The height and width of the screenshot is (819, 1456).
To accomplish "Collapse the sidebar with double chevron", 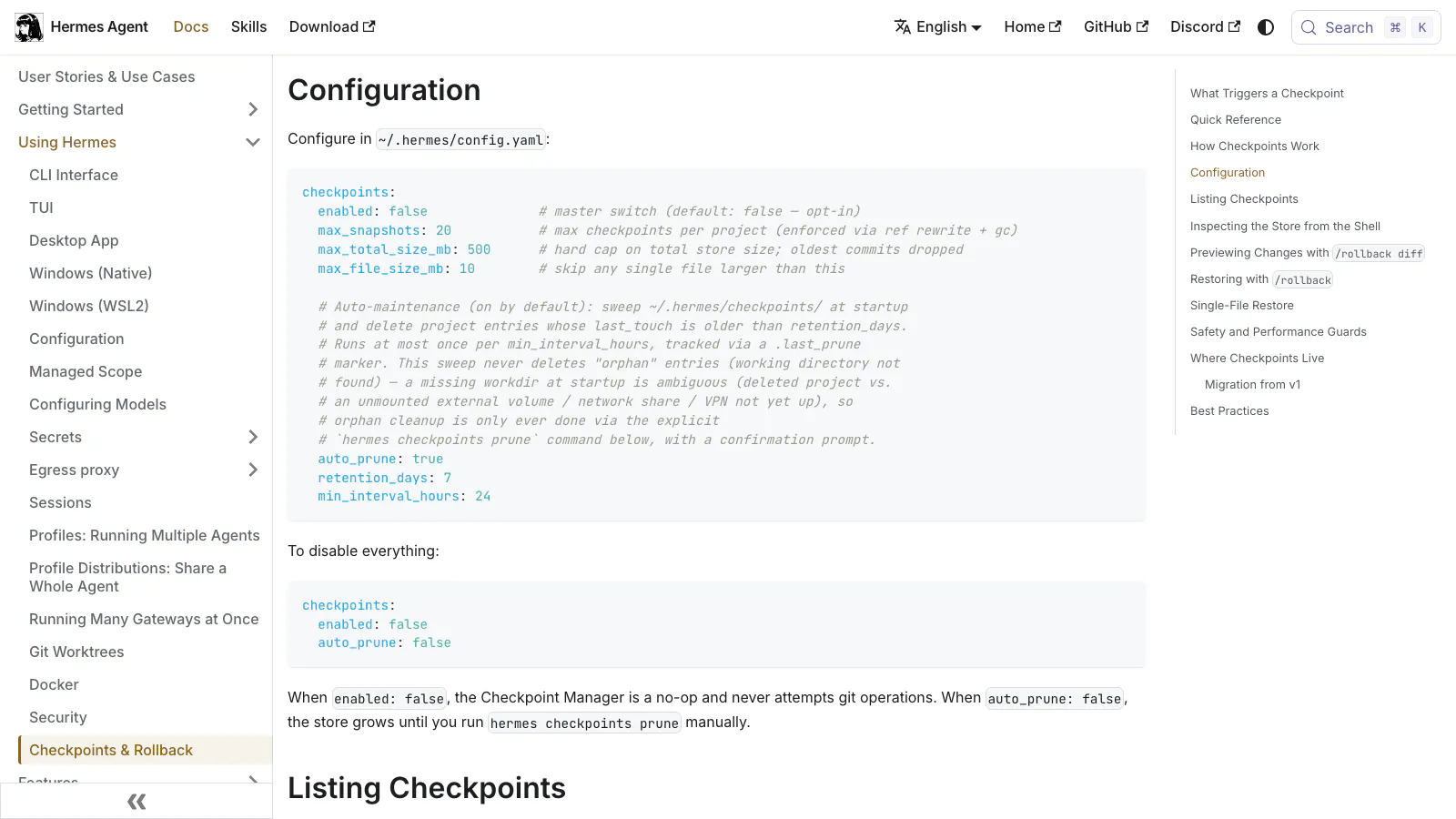I will pyautogui.click(x=136, y=801).
